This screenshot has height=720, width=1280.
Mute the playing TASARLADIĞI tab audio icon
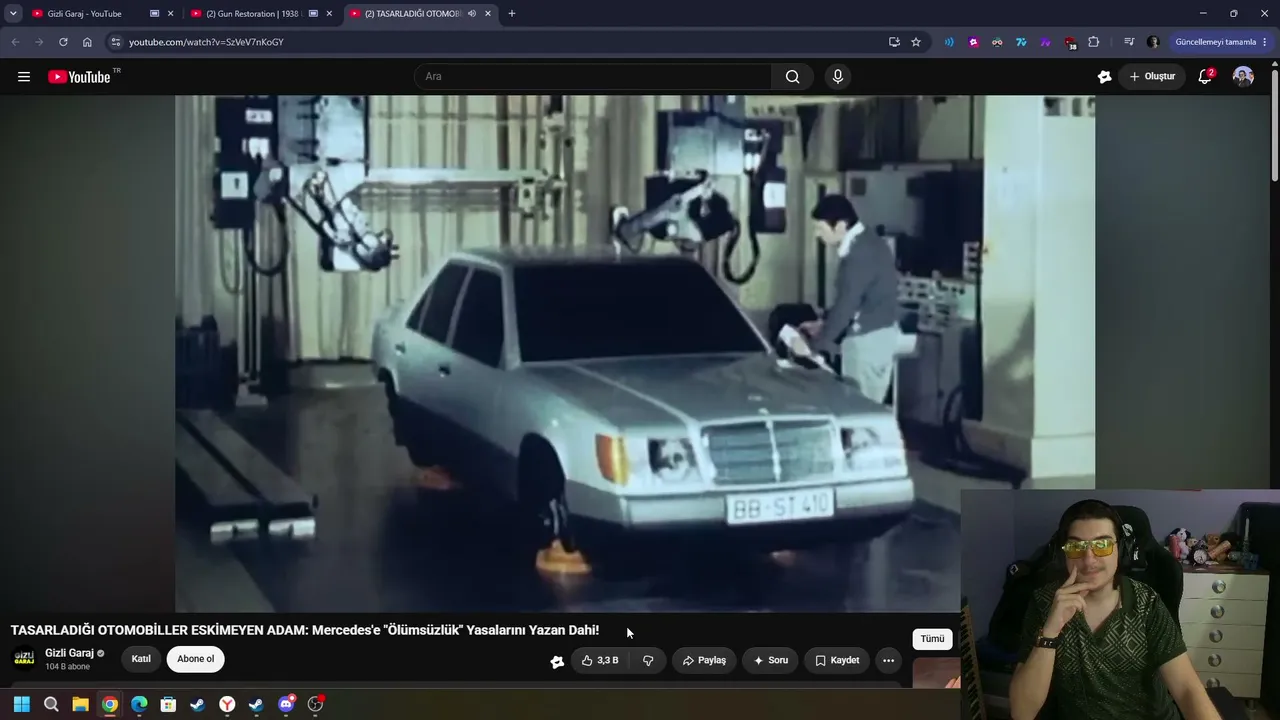pyautogui.click(x=471, y=14)
